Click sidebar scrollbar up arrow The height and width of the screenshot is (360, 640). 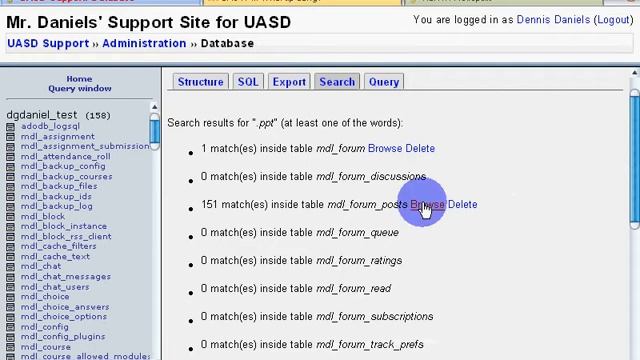[155, 107]
